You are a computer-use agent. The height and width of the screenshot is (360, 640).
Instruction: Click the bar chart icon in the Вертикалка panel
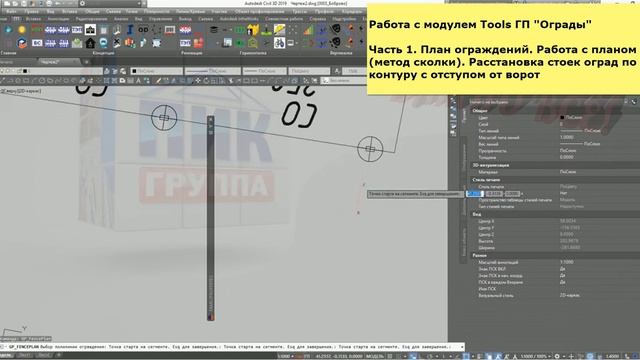[x=309, y=29]
